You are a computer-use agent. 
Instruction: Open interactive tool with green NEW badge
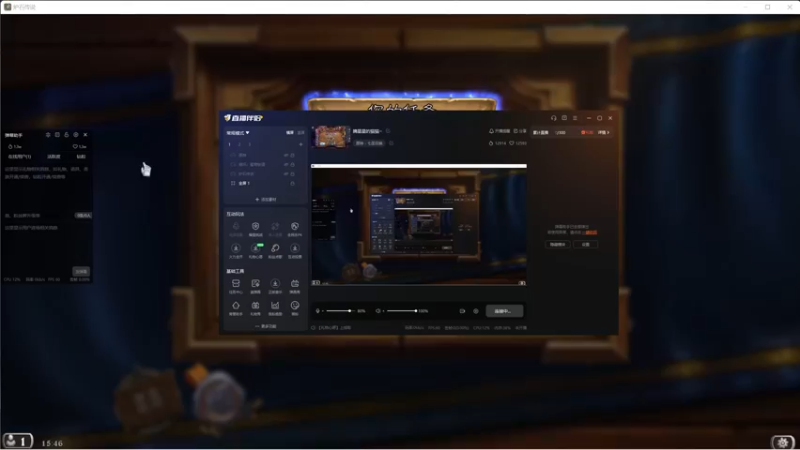click(x=256, y=249)
